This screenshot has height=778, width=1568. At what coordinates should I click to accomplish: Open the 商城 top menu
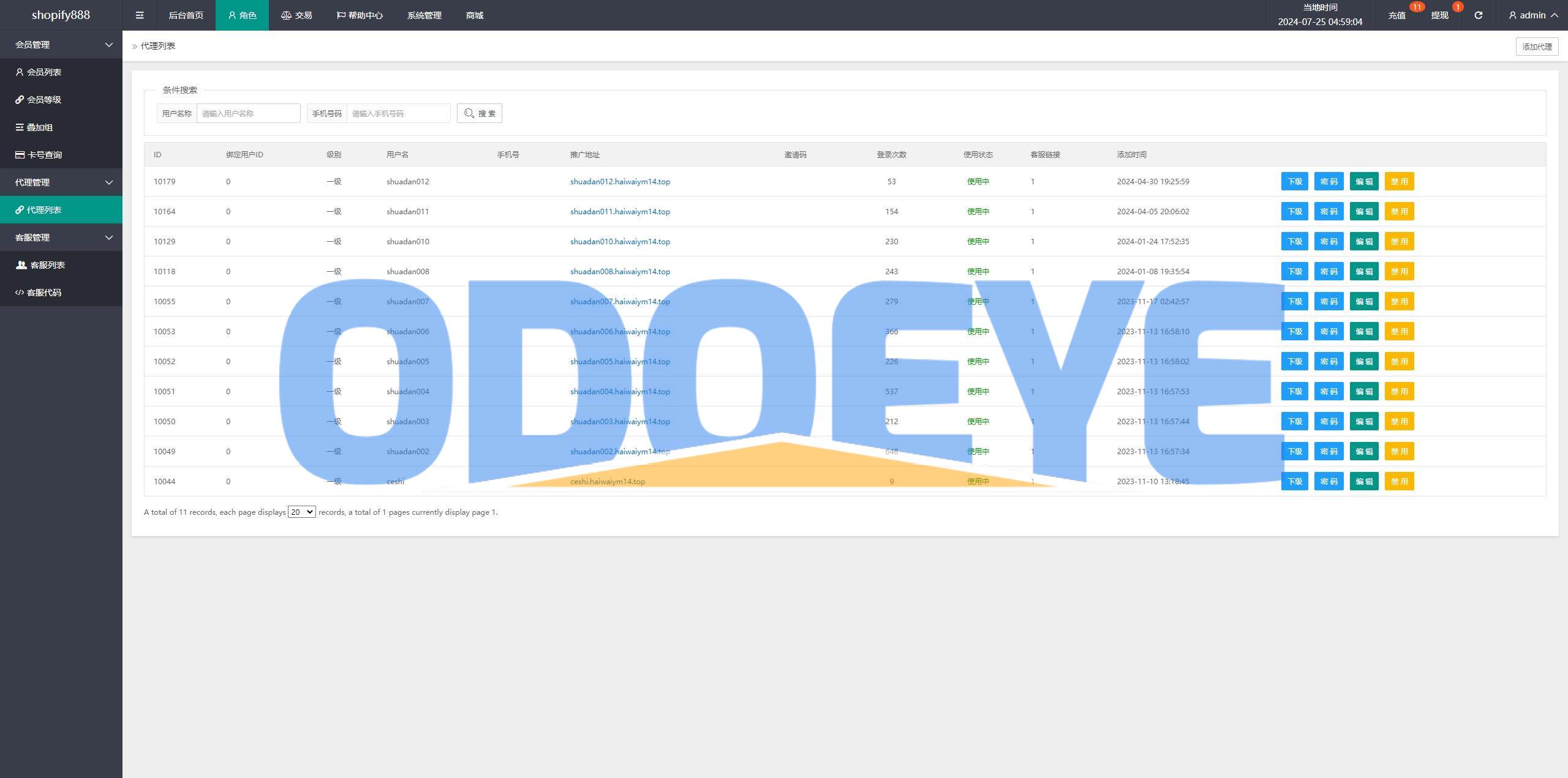[475, 15]
